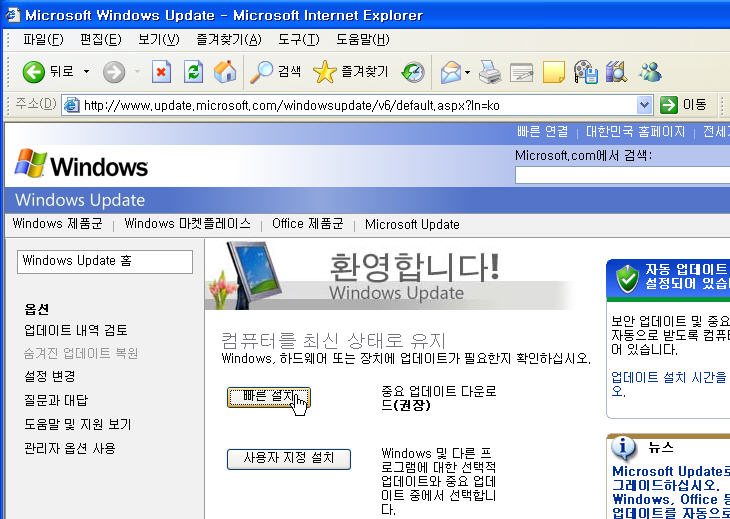Open 도움말 및 지원 보기 link

78,424
